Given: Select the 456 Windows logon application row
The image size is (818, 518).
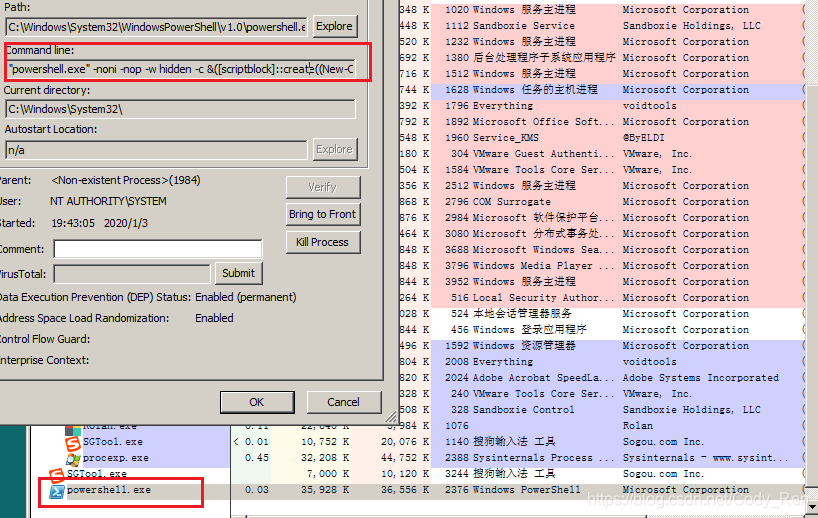Looking at the screenshot, I should pyautogui.click(x=602, y=330).
